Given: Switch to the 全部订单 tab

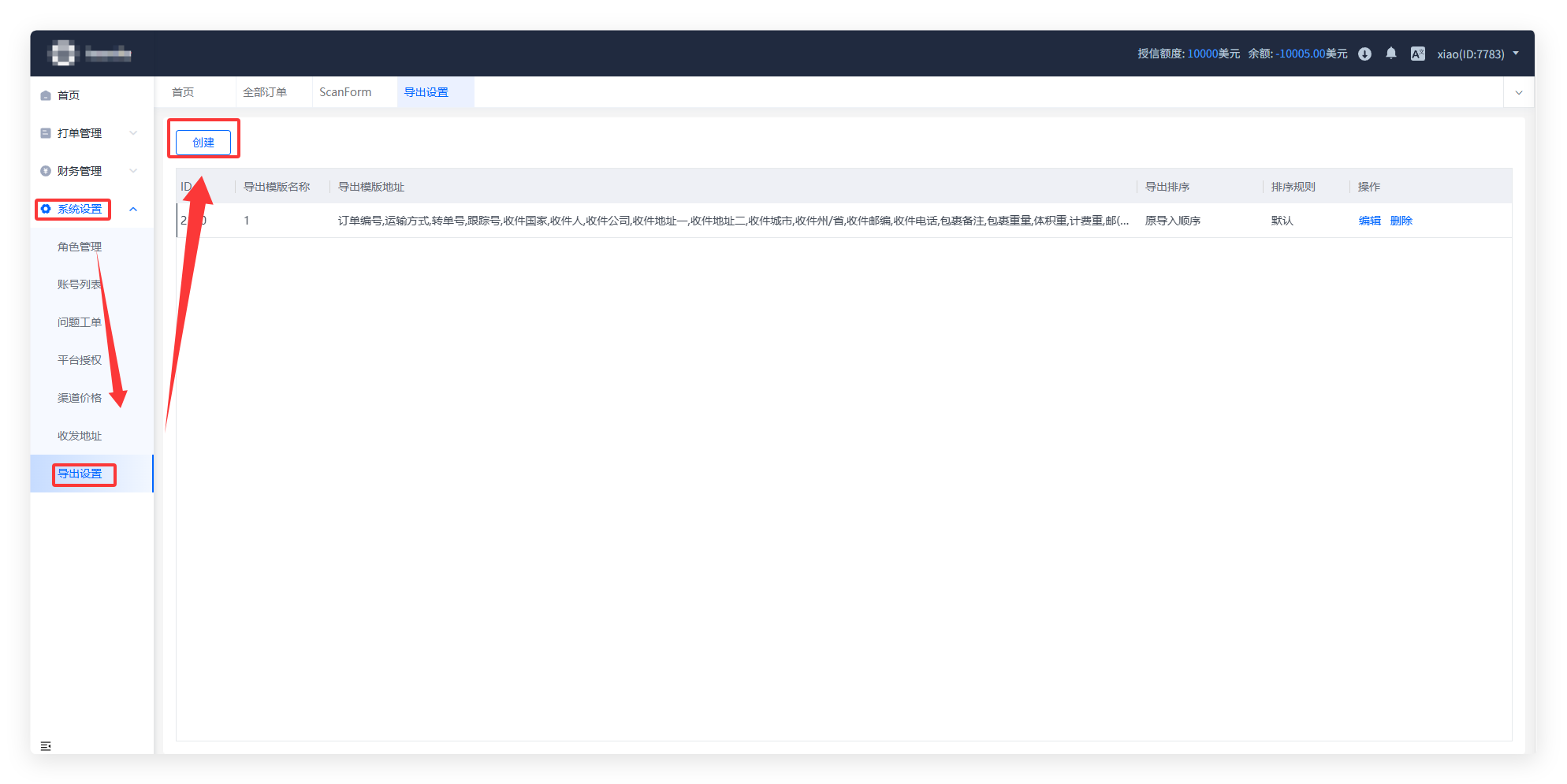Looking at the screenshot, I should [265, 92].
